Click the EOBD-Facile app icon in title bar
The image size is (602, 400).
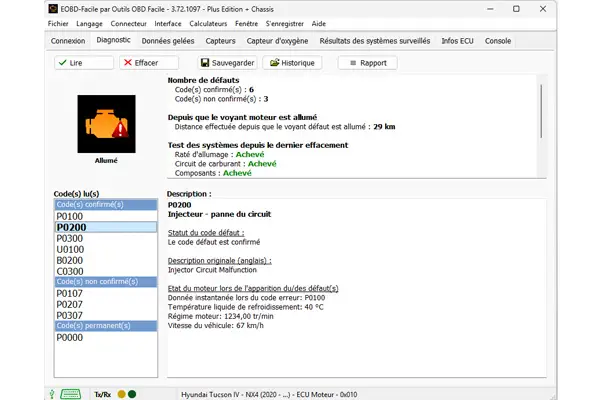53,9
